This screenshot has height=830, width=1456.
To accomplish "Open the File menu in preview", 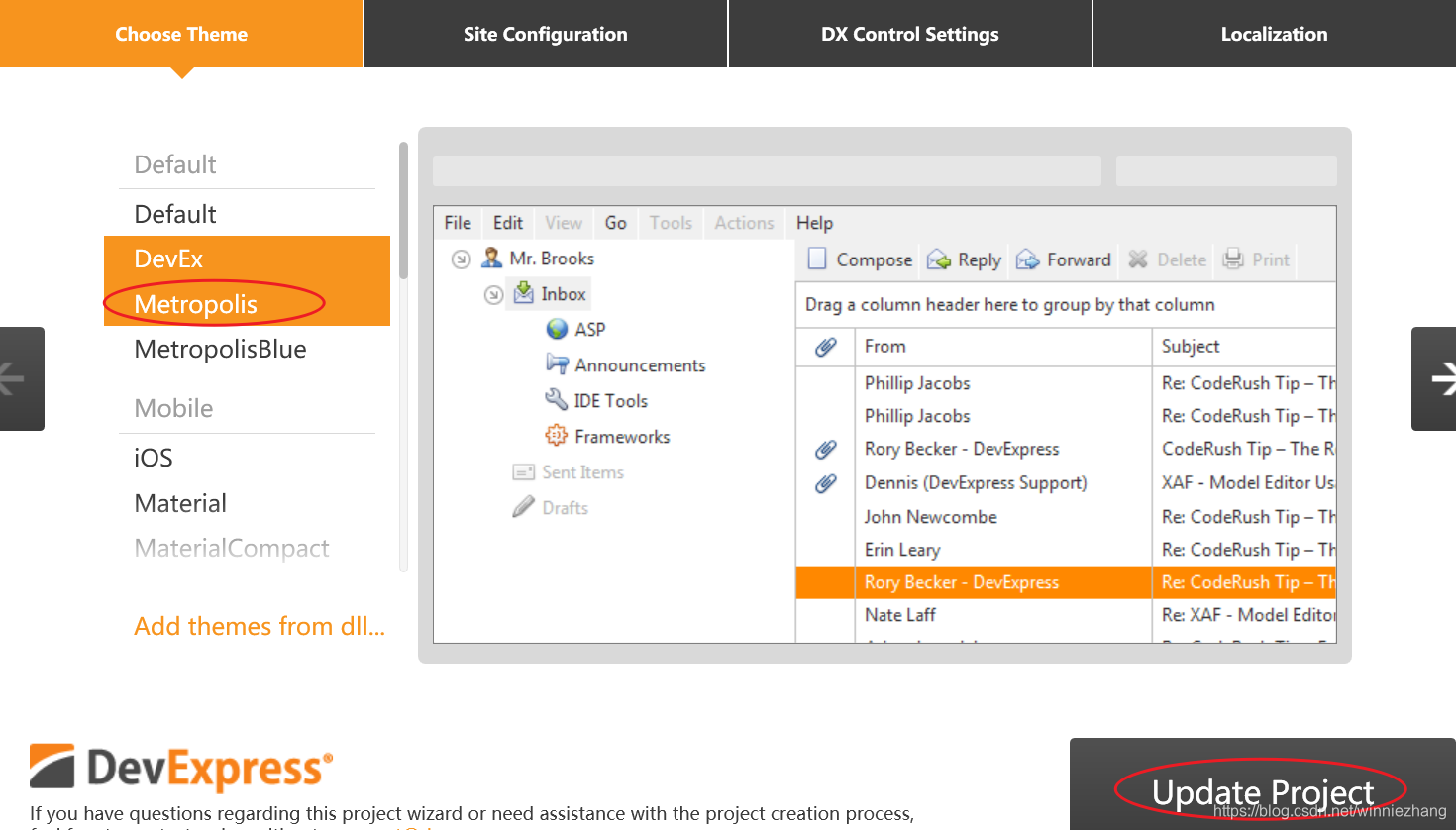I will coord(458,223).
